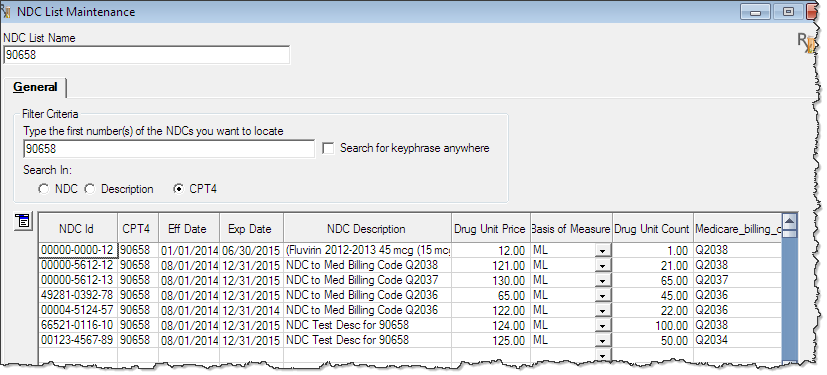The height and width of the screenshot is (375, 827).
Task: Select NDC Id cell 66521-0116-10
Action: [78, 325]
